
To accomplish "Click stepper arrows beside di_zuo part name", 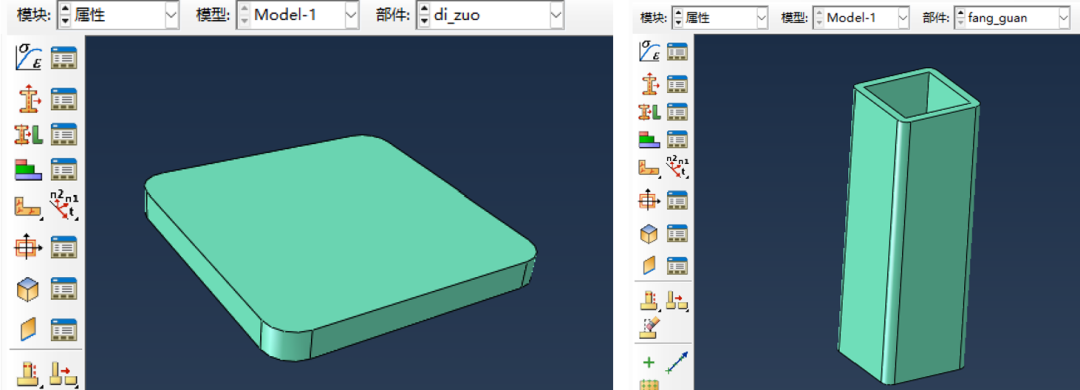I will point(424,14).
